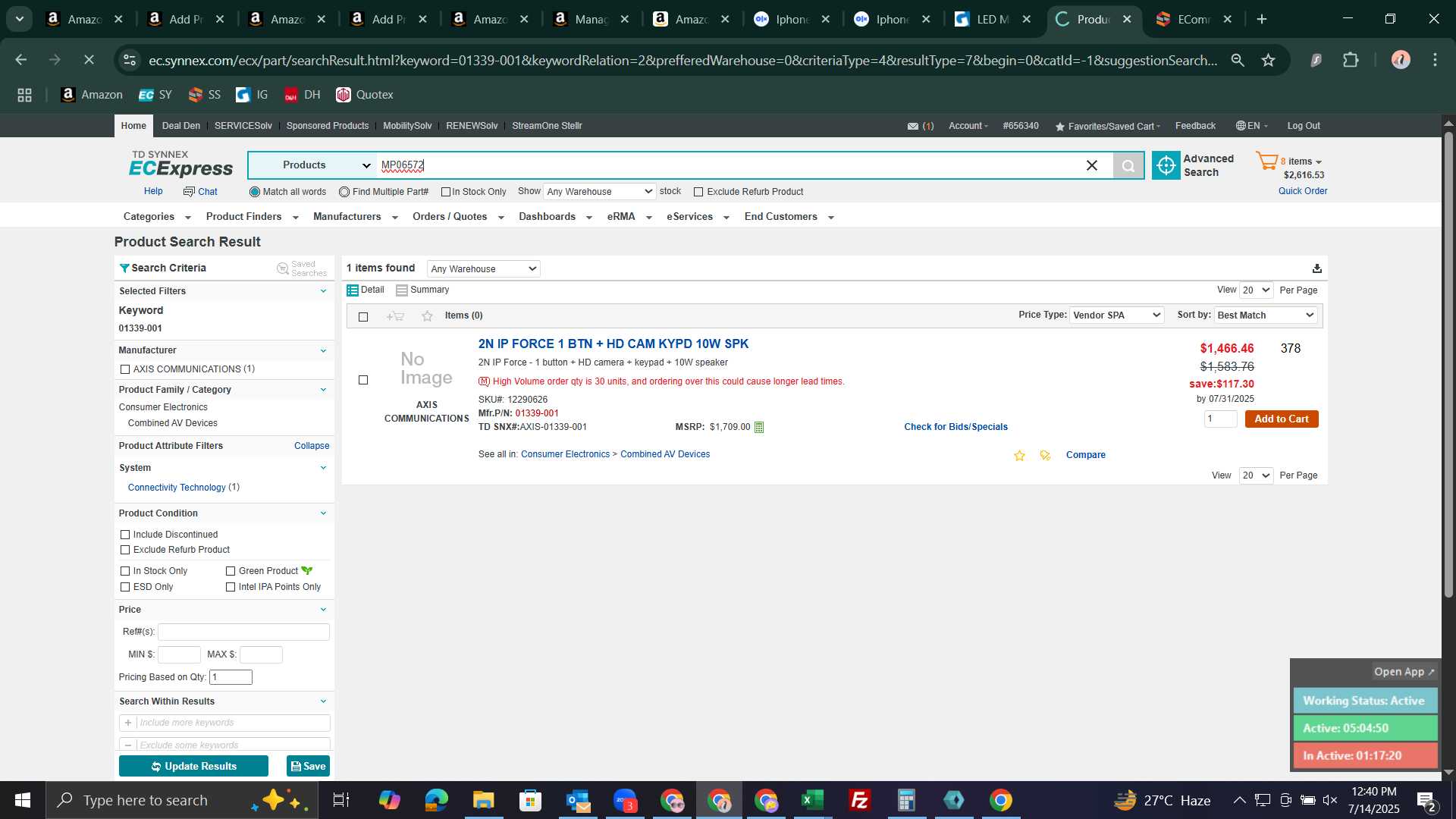Open Outlook from the taskbar
1456x819 pixels.
coord(578,800)
